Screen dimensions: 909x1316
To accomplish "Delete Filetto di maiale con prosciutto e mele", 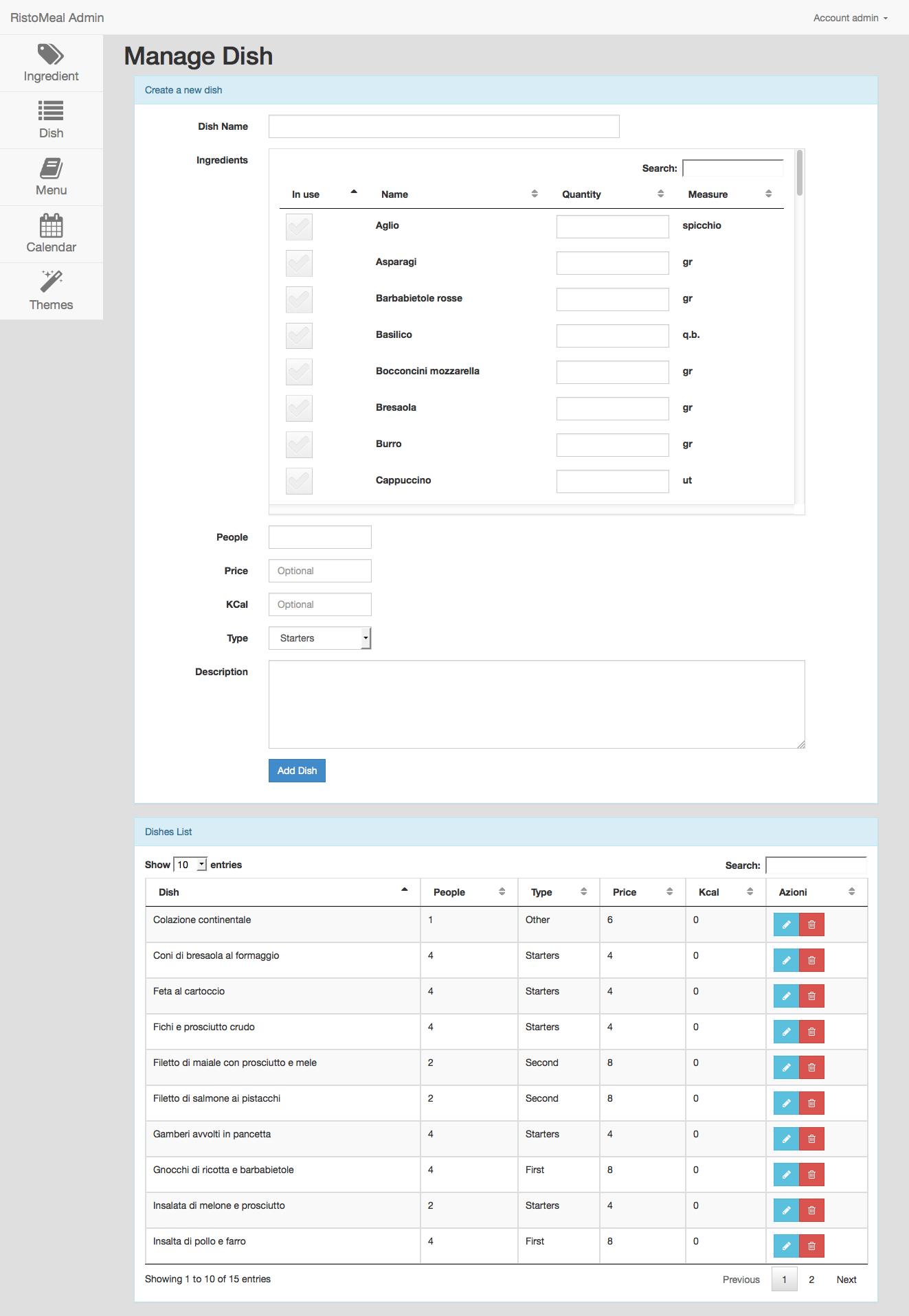I will pos(811,1067).
